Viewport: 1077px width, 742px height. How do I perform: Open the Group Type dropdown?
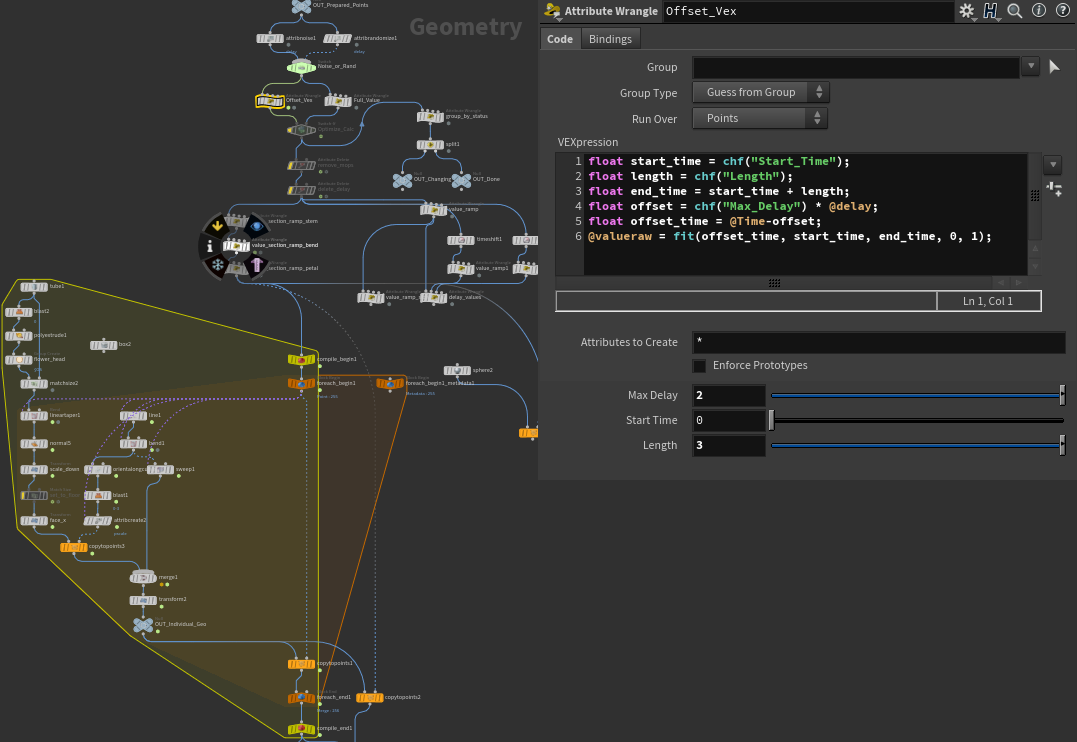tap(761, 92)
